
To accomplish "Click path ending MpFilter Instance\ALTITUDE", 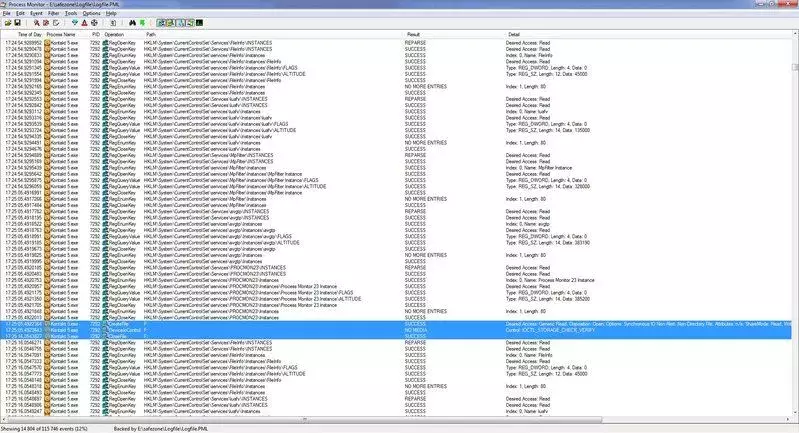I will click(235, 186).
